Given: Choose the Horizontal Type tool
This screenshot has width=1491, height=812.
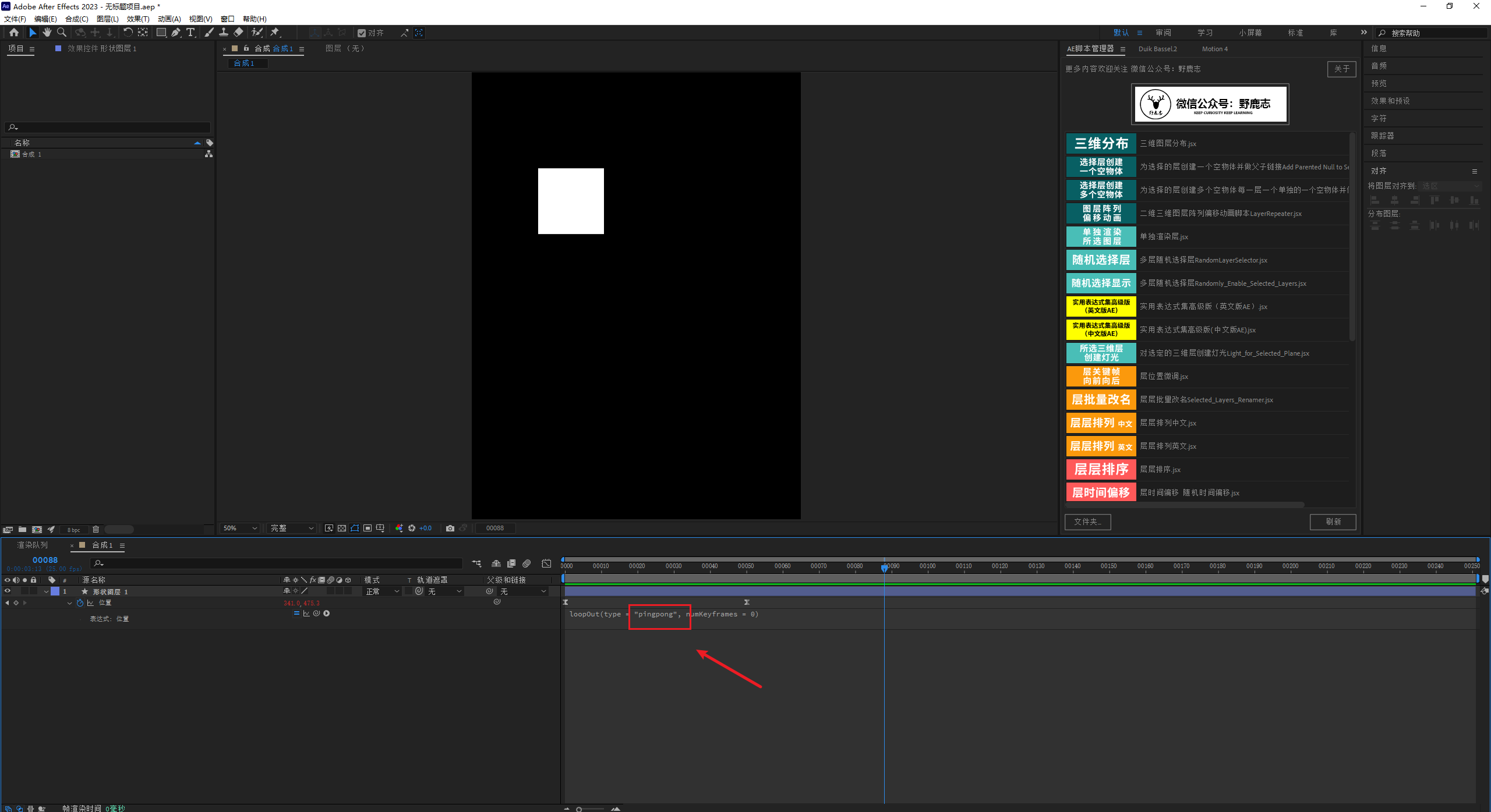Looking at the screenshot, I should (190, 33).
